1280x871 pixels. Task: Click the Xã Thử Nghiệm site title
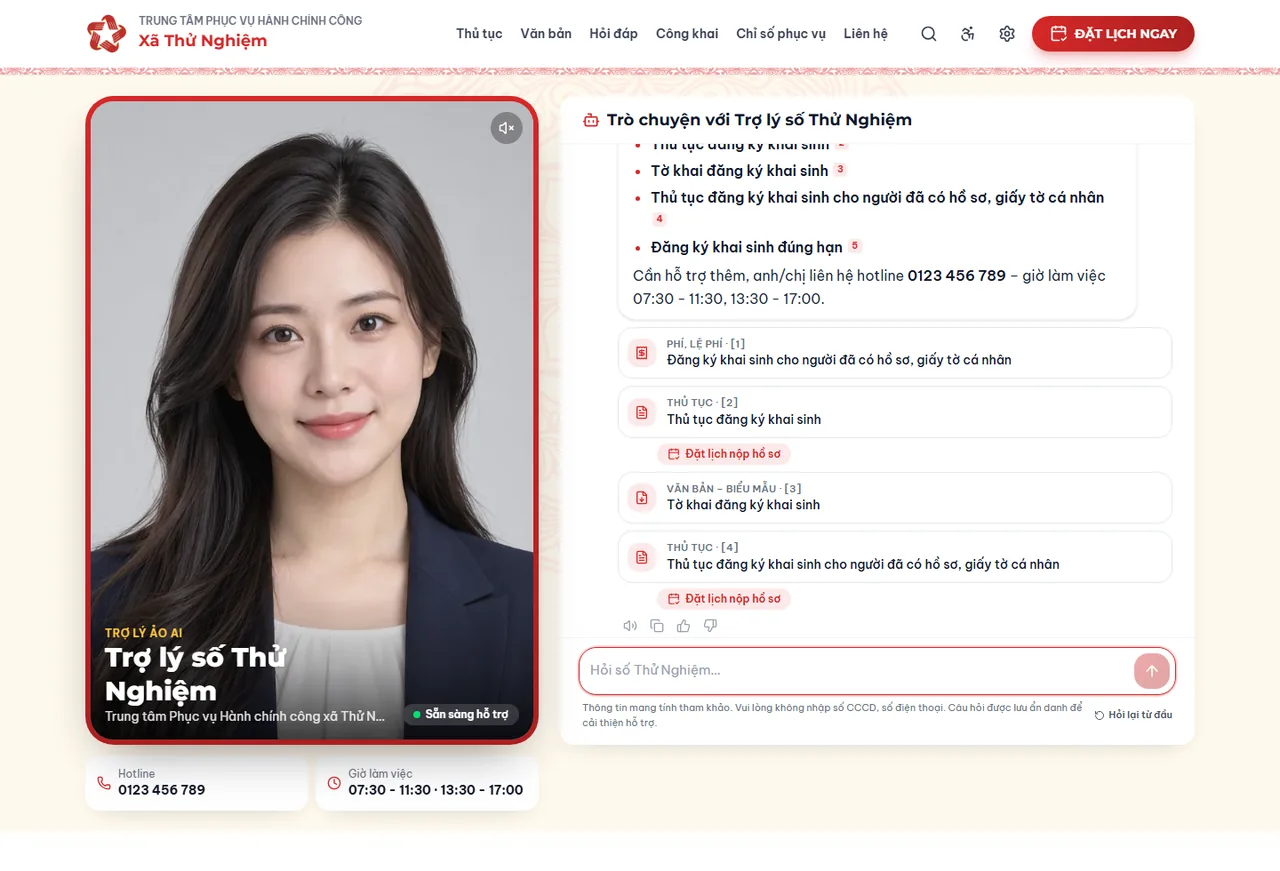(x=203, y=41)
